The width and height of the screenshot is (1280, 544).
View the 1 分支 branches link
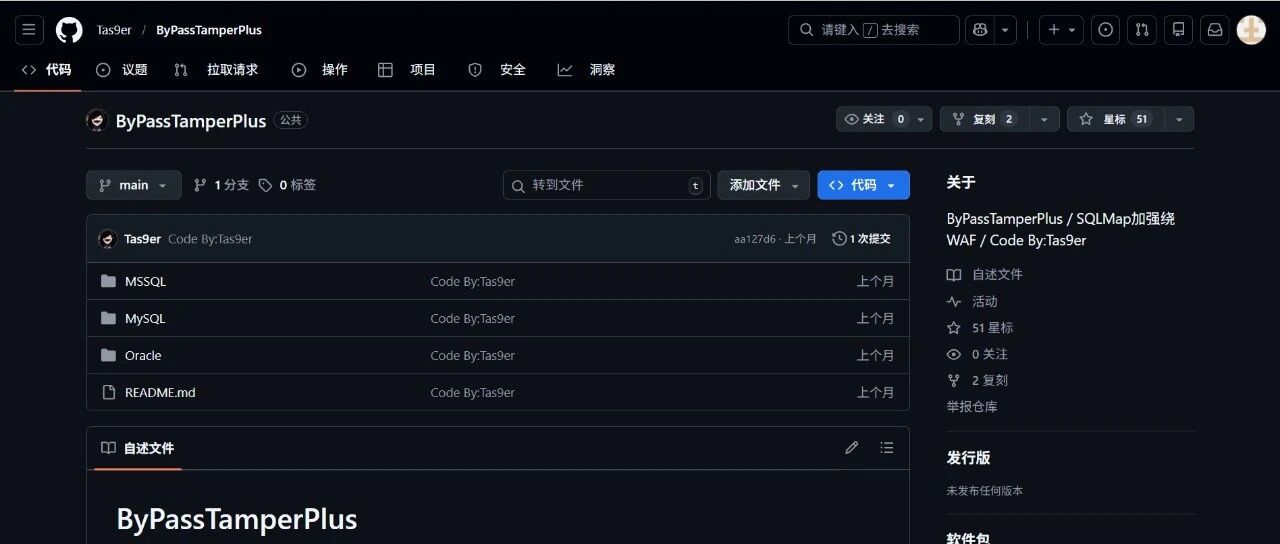[x=221, y=185]
